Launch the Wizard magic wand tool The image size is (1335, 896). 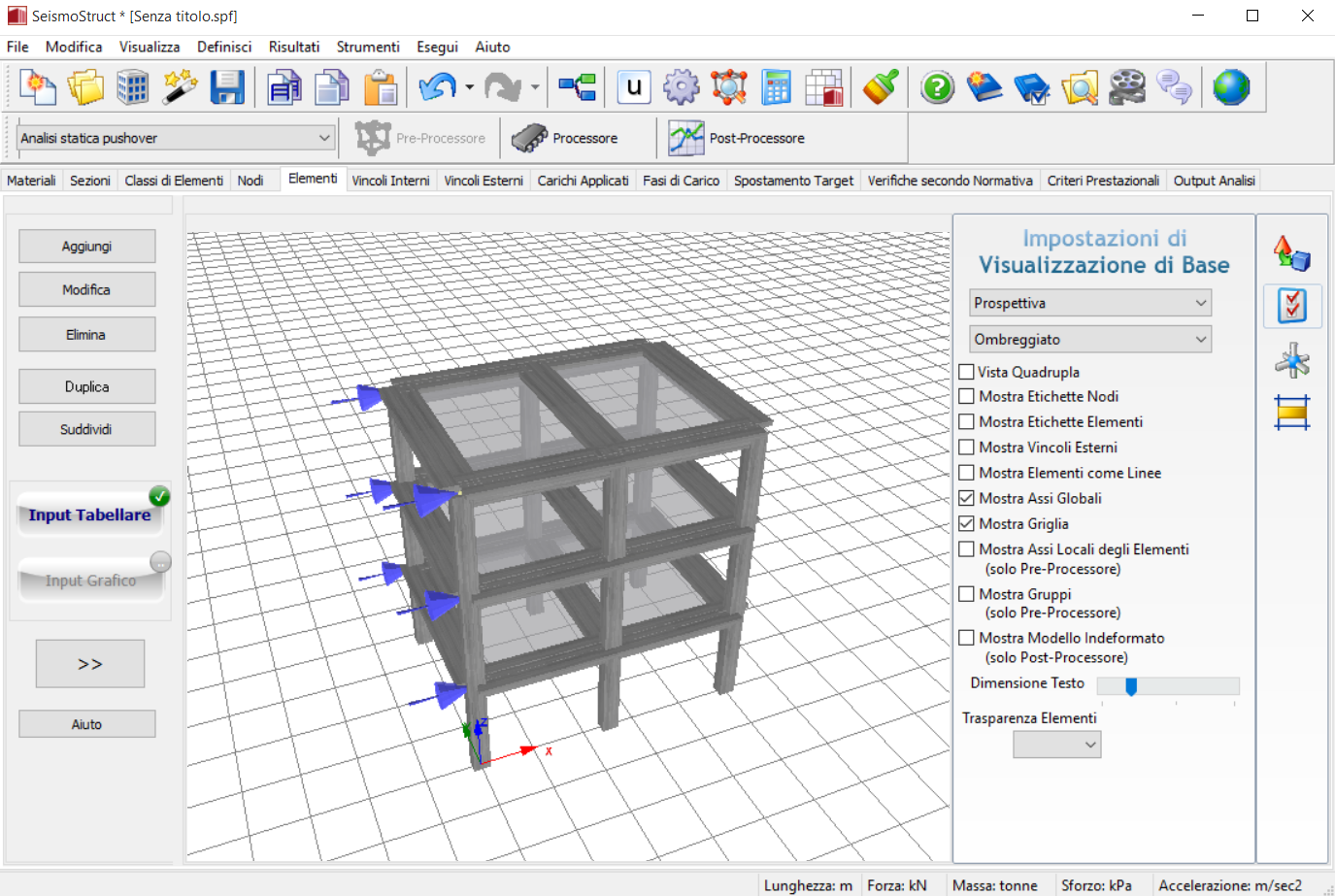click(180, 87)
